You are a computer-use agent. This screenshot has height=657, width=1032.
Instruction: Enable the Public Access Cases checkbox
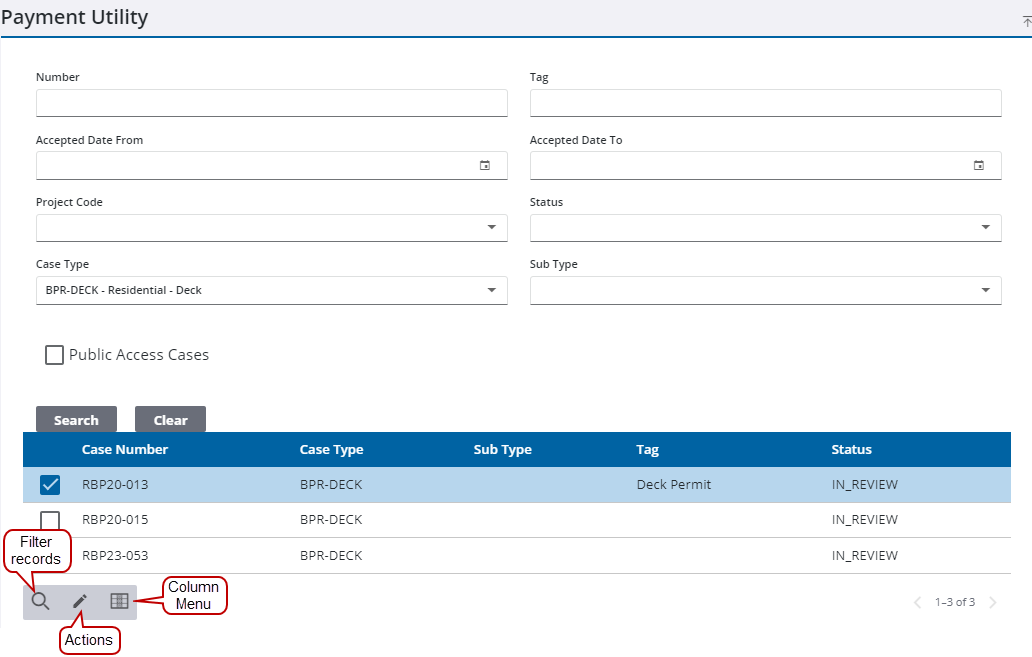point(55,355)
